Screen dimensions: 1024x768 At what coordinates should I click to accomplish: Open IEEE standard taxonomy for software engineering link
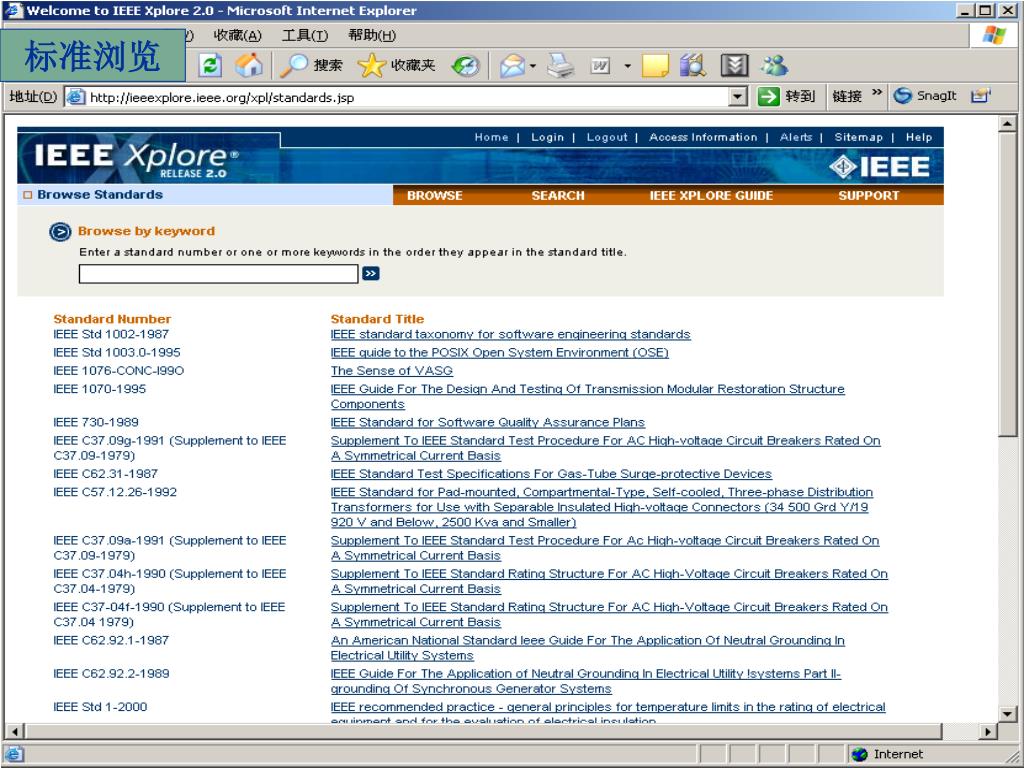pos(511,334)
